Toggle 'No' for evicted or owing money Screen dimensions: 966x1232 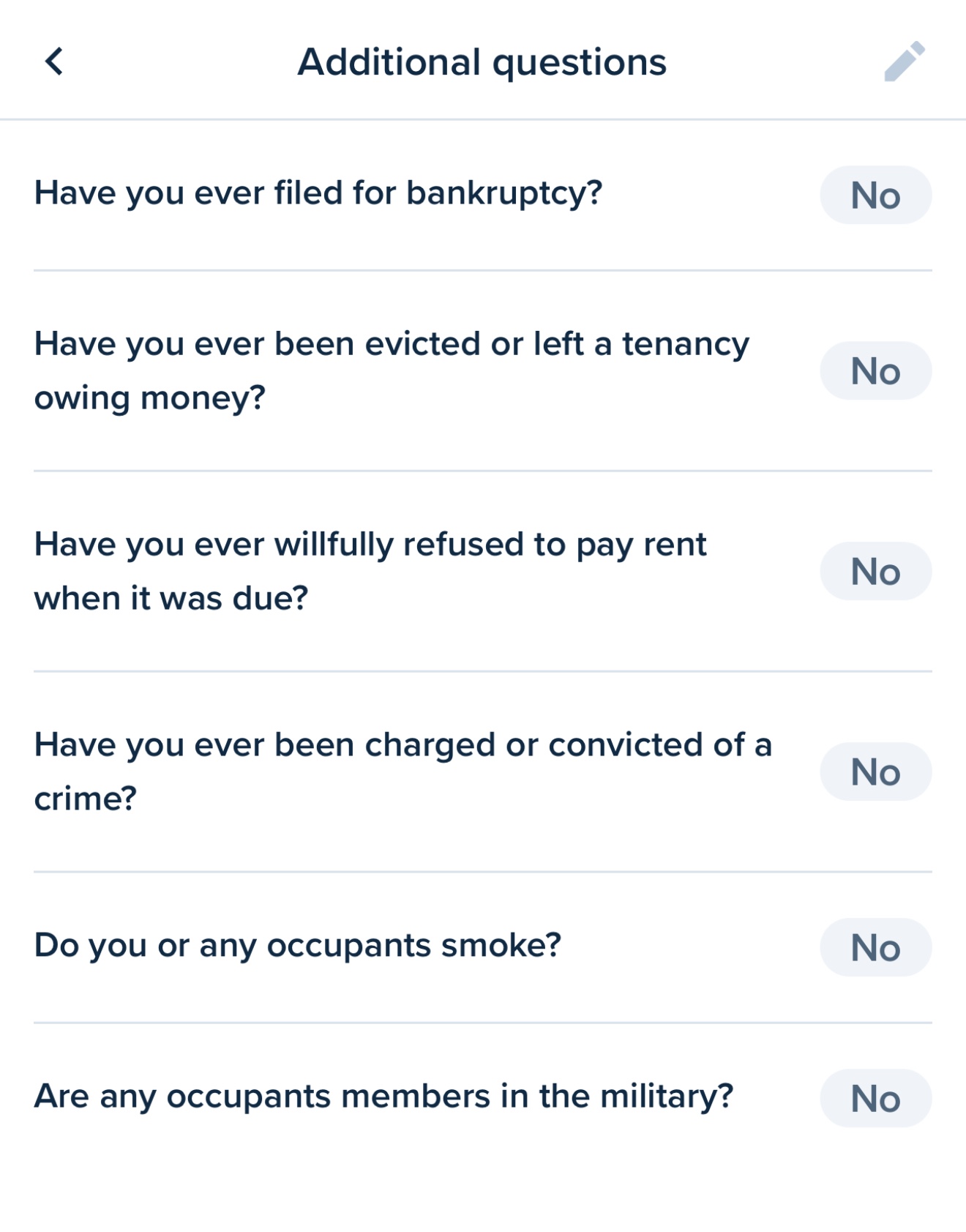875,371
